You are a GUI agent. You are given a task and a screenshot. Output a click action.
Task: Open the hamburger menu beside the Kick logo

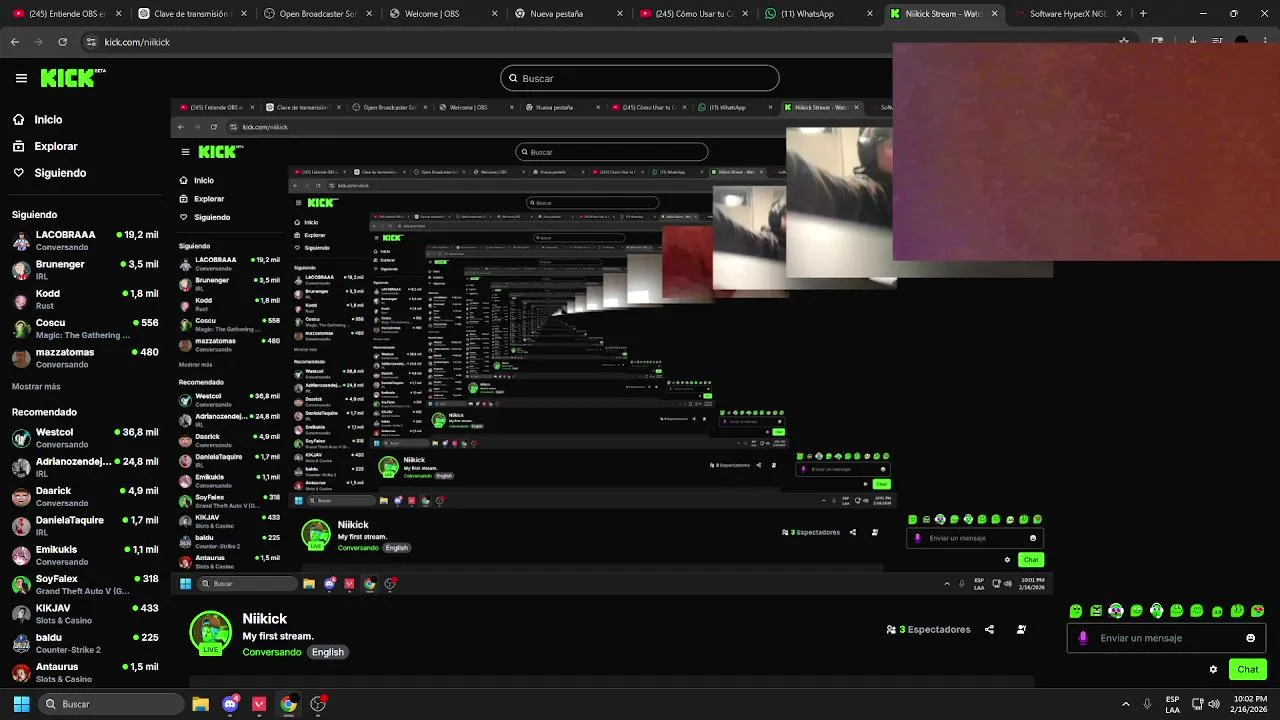[x=21, y=78]
